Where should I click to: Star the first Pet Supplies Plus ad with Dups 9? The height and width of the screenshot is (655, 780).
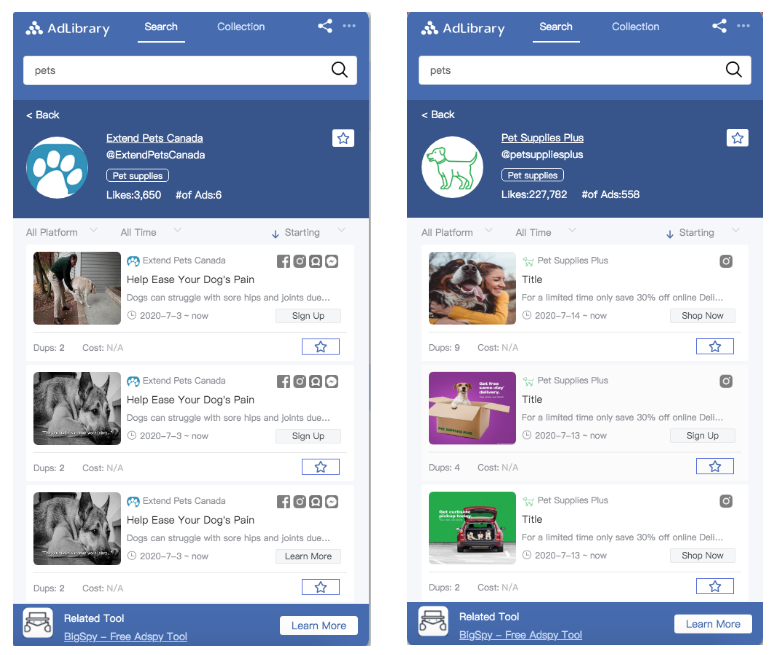tap(714, 347)
